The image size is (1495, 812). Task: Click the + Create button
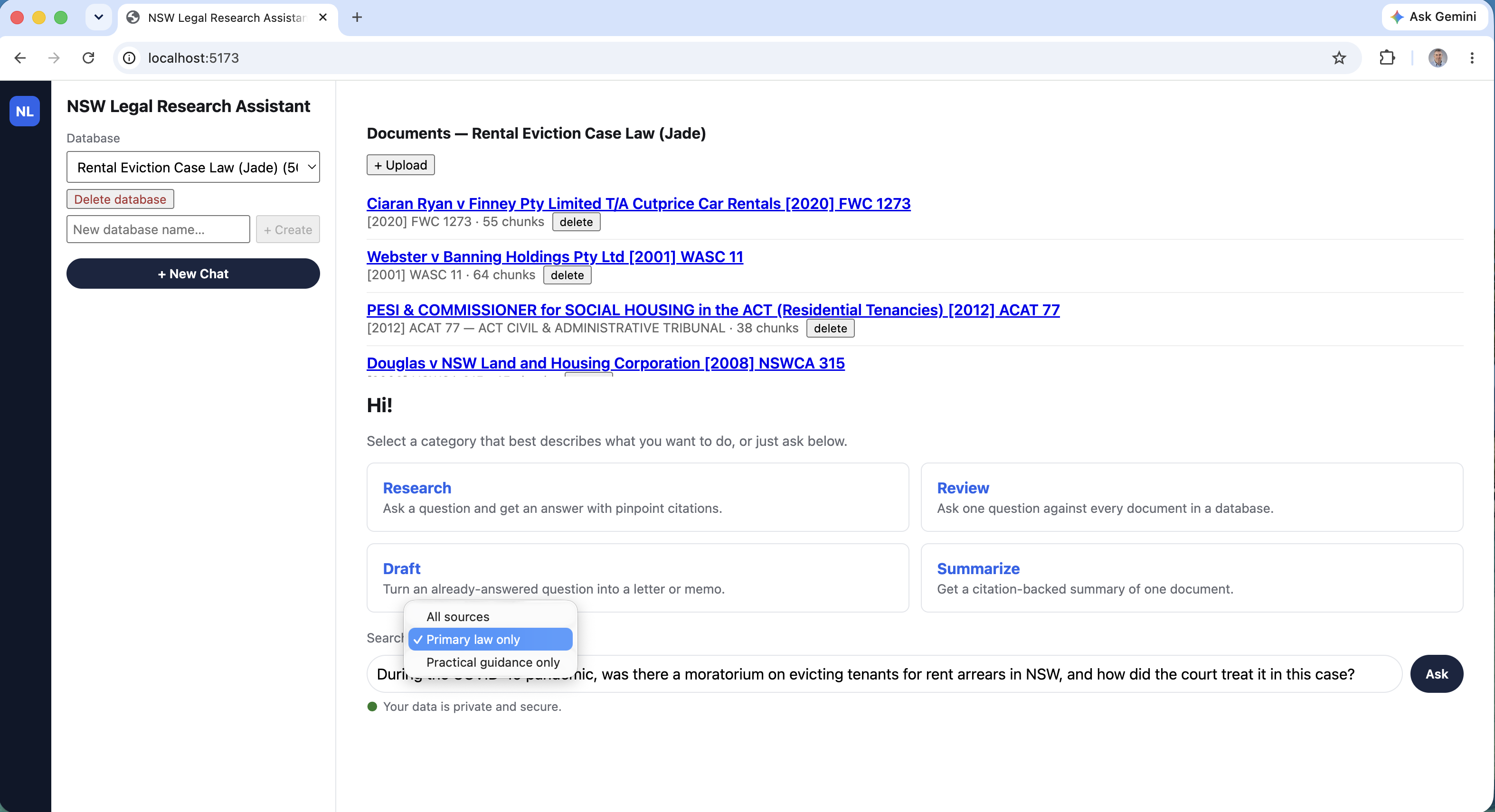(288, 229)
